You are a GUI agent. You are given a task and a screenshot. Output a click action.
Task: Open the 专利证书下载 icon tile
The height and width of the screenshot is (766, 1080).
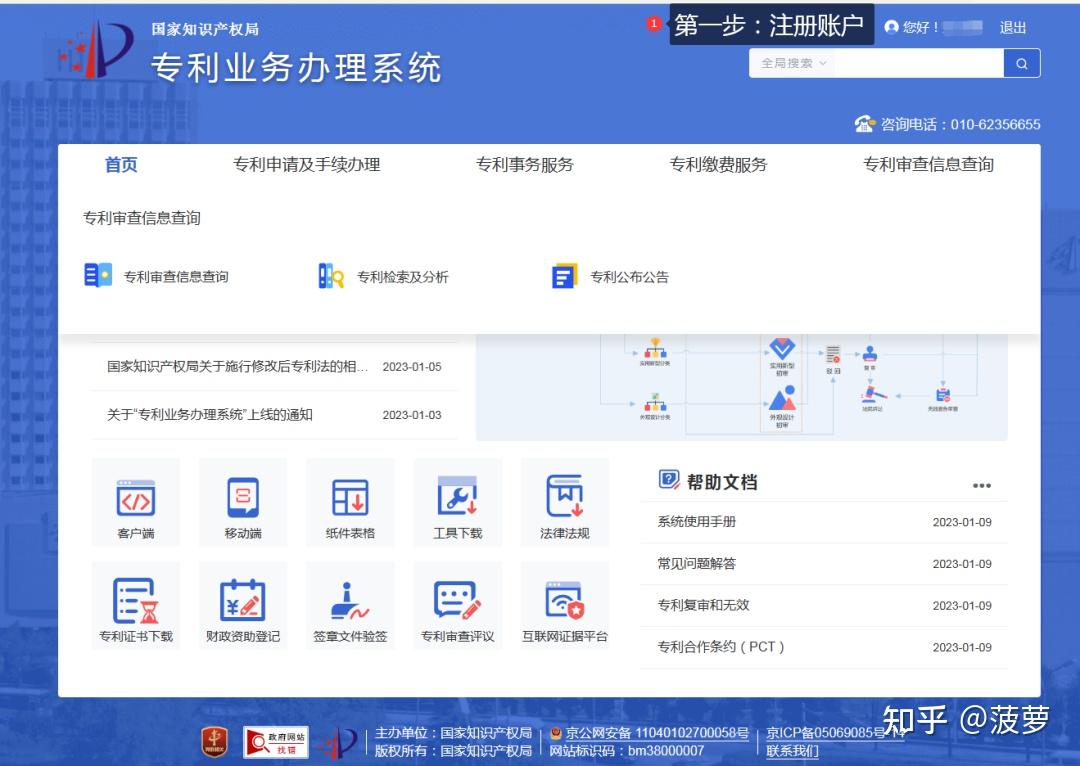coord(136,605)
